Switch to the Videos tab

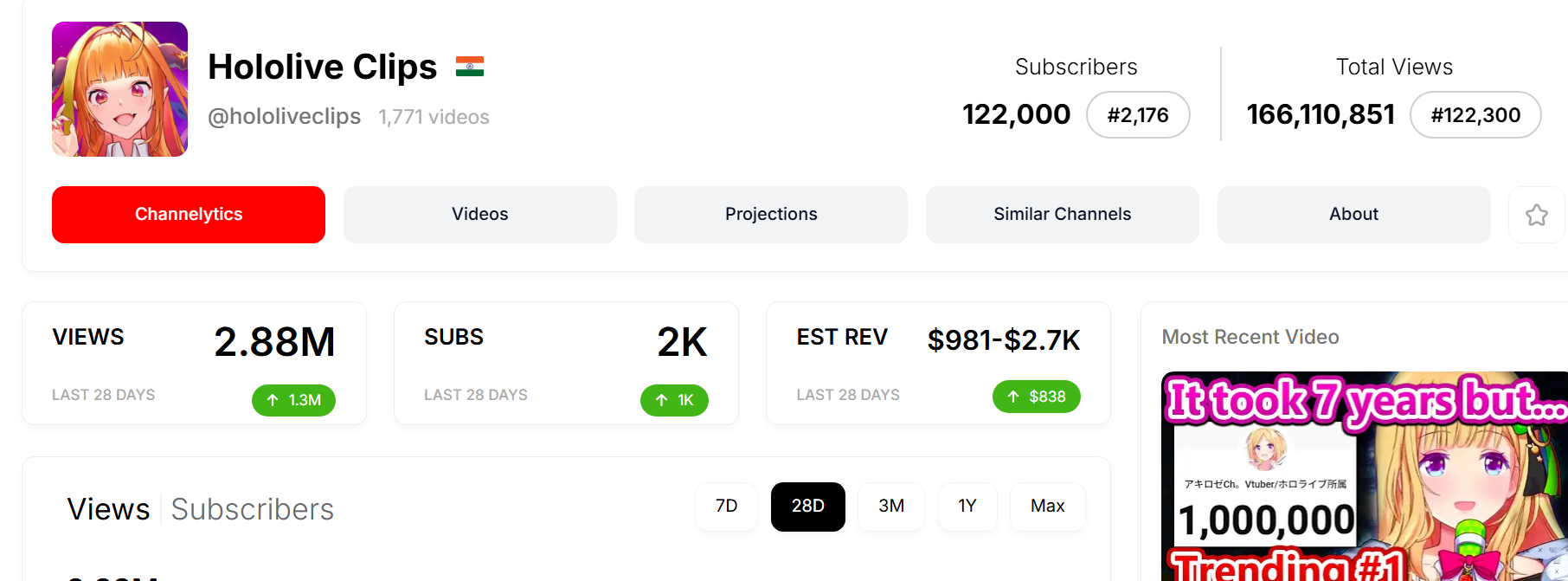pos(479,215)
